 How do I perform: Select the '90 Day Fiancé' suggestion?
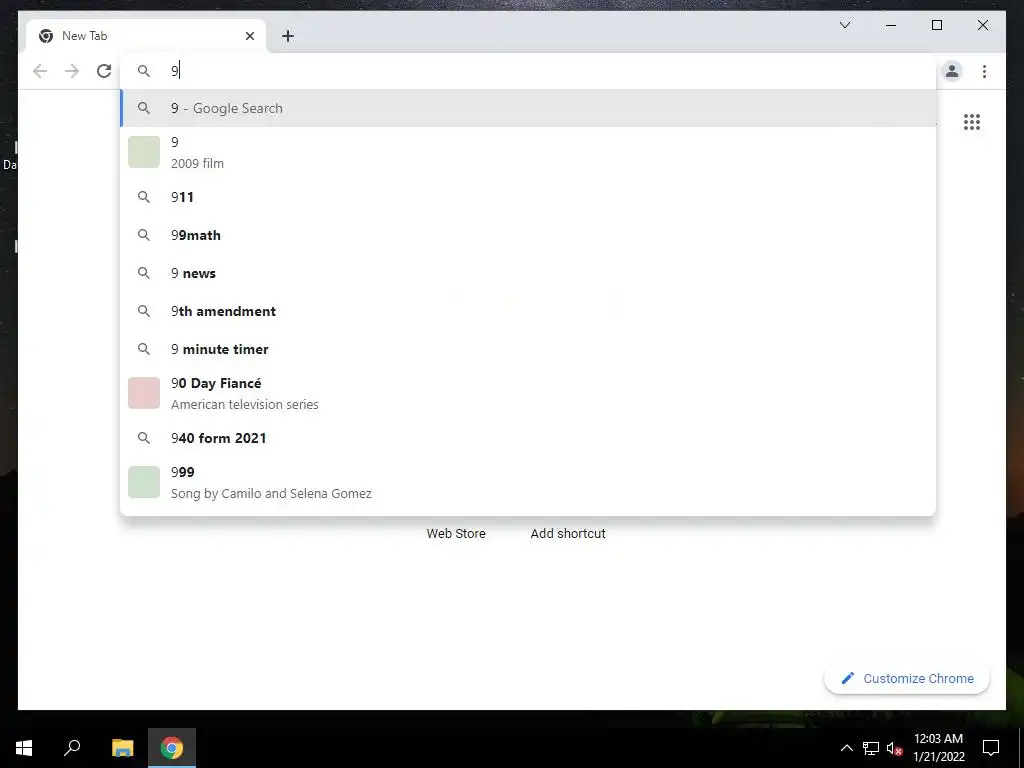click(528, 393)
